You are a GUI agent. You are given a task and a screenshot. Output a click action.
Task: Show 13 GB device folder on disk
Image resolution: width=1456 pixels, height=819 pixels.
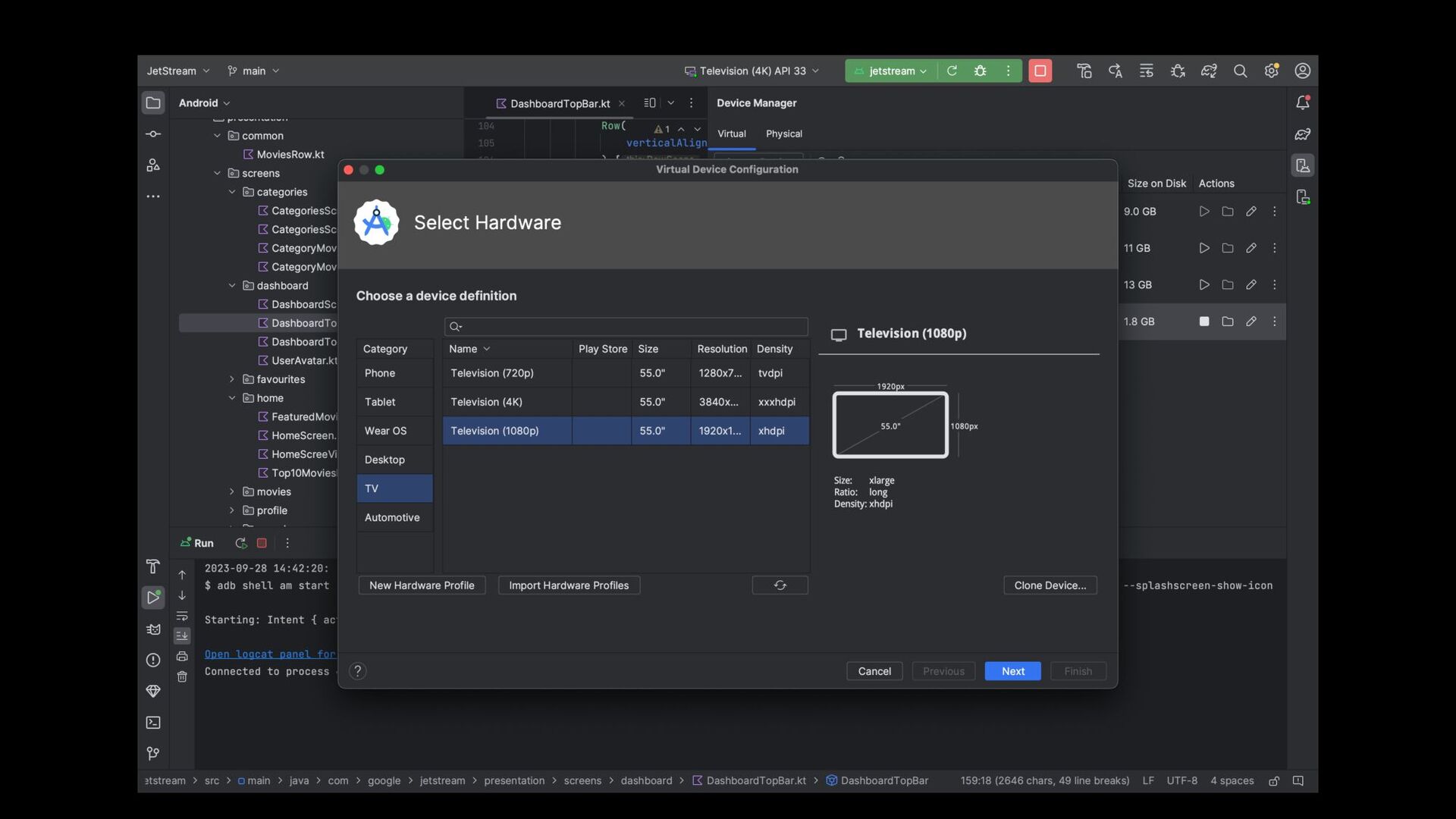(1228, 285)
